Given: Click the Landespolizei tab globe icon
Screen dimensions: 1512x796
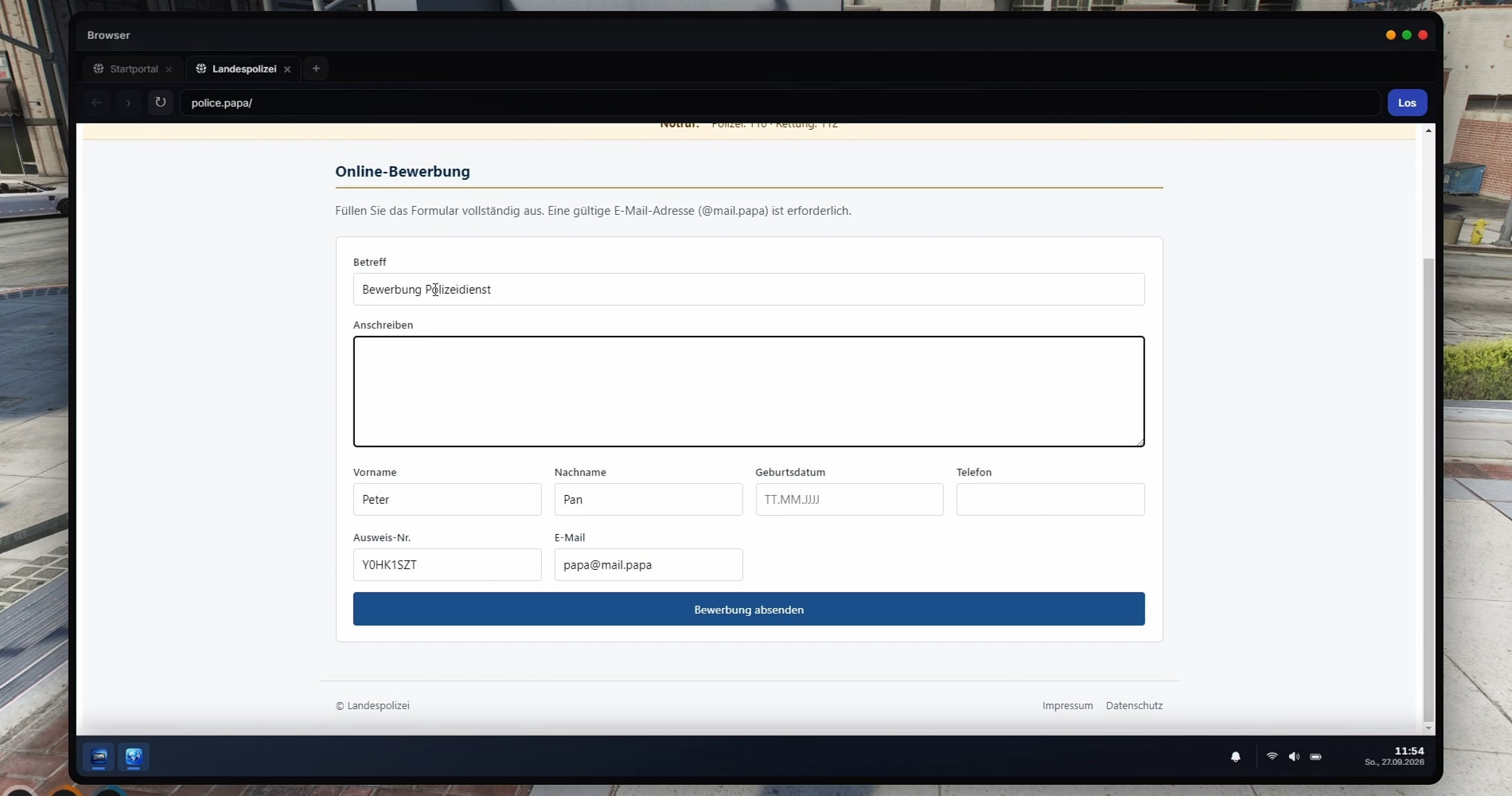Looking at the screenshot, I should pyautogui.click(x=201, y=69).
